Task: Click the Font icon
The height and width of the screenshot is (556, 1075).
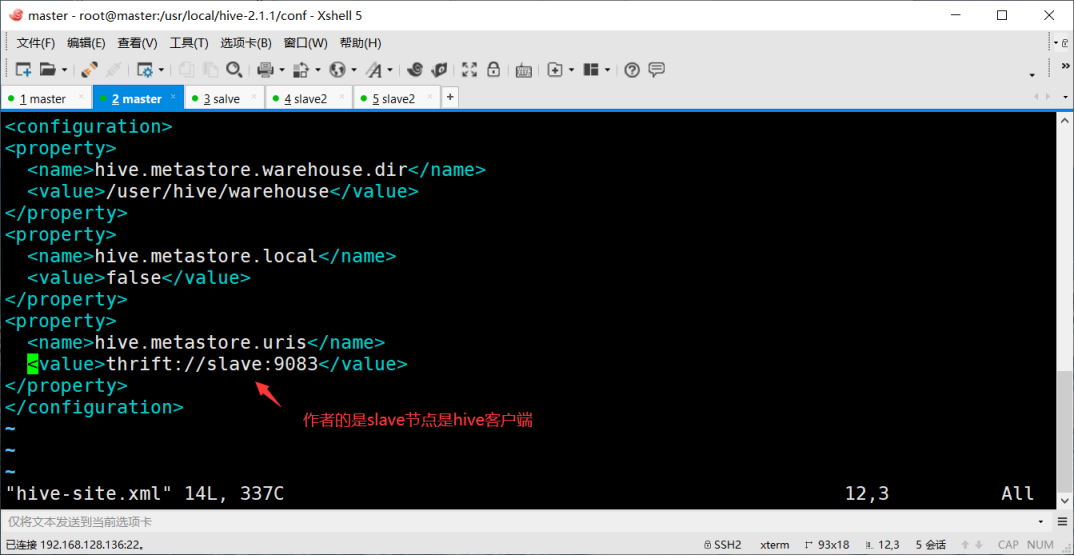Action: (x=374, y=69)
